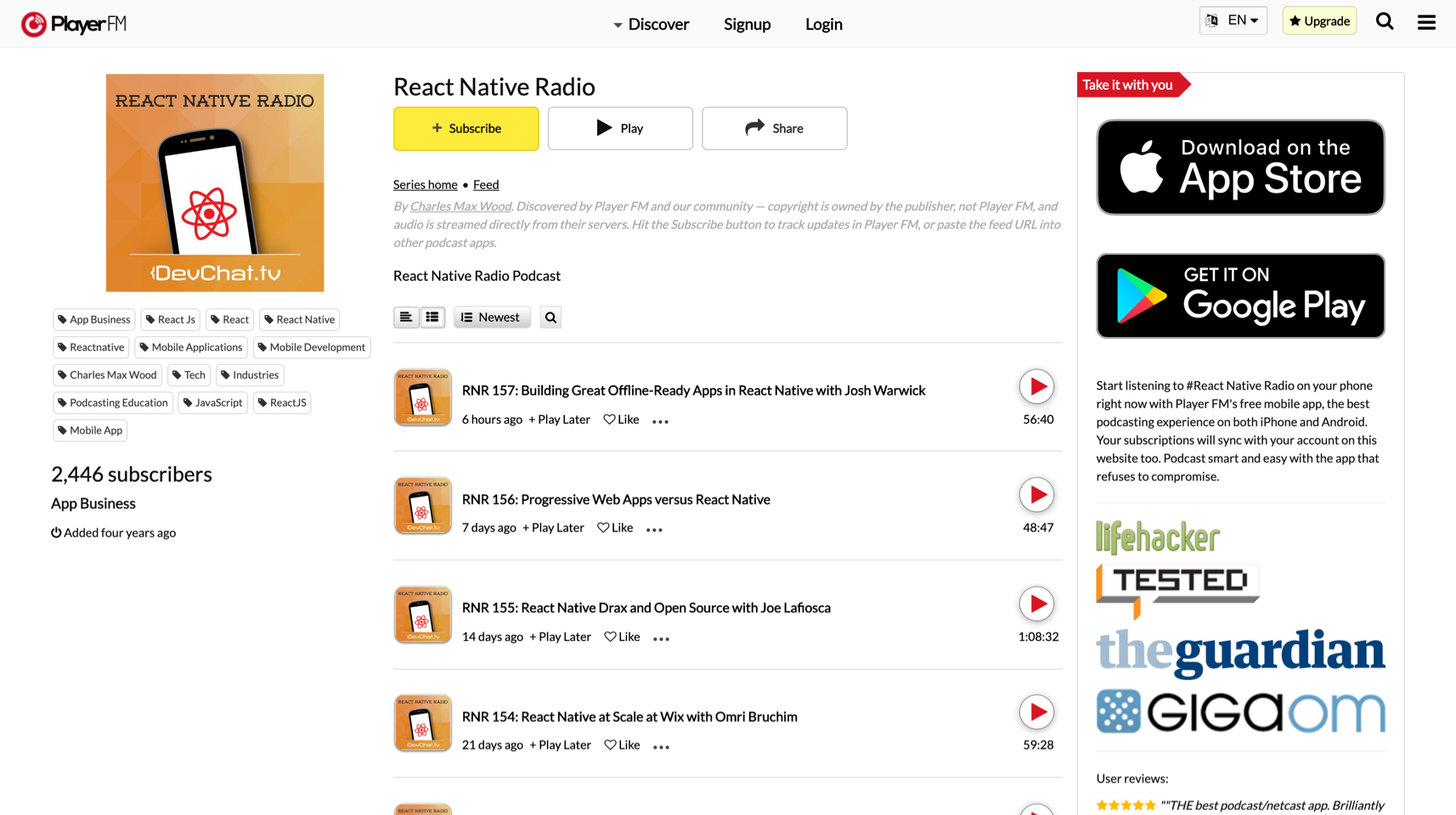Open RNR 156 episode thumbnail
The height and width of the screenshot is (815, 1456).
click(x=422, y=506)
